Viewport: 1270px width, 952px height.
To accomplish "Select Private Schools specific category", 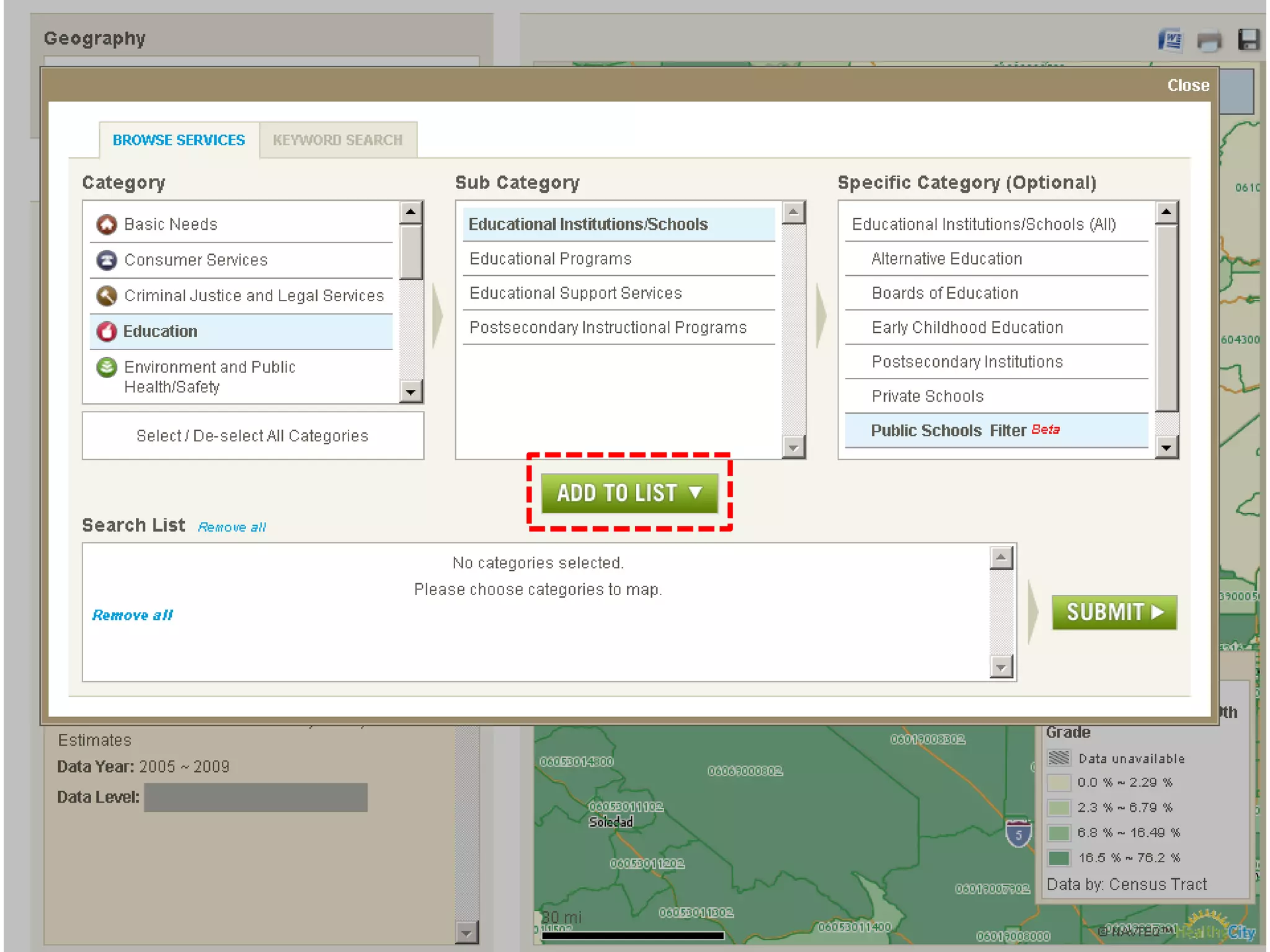I will (927, 396).
